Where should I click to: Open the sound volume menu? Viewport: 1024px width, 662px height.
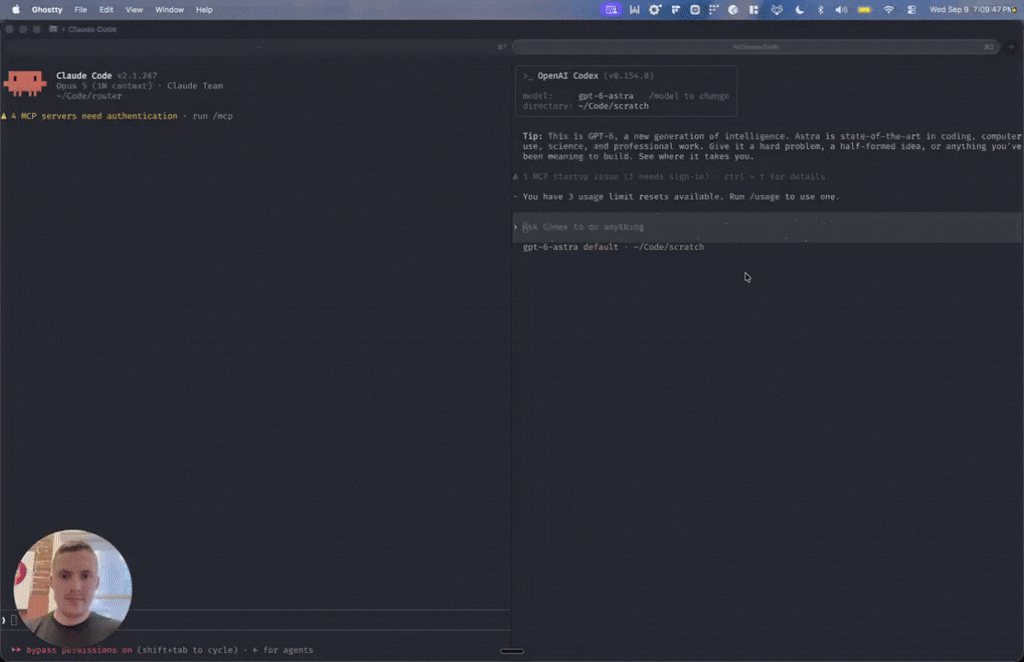click(x=841, y=10)
